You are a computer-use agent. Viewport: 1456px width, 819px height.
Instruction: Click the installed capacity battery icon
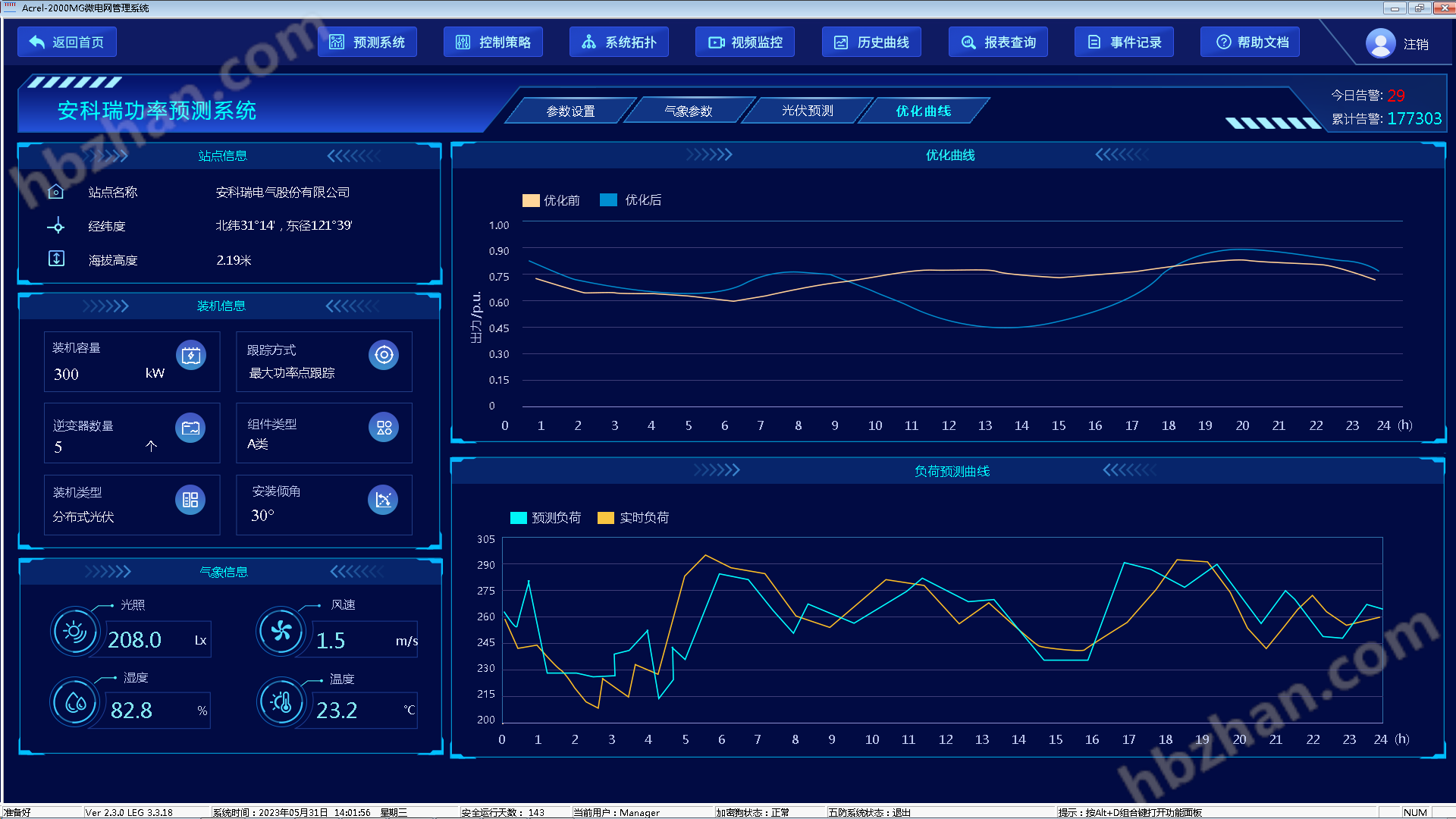point(190,355)
